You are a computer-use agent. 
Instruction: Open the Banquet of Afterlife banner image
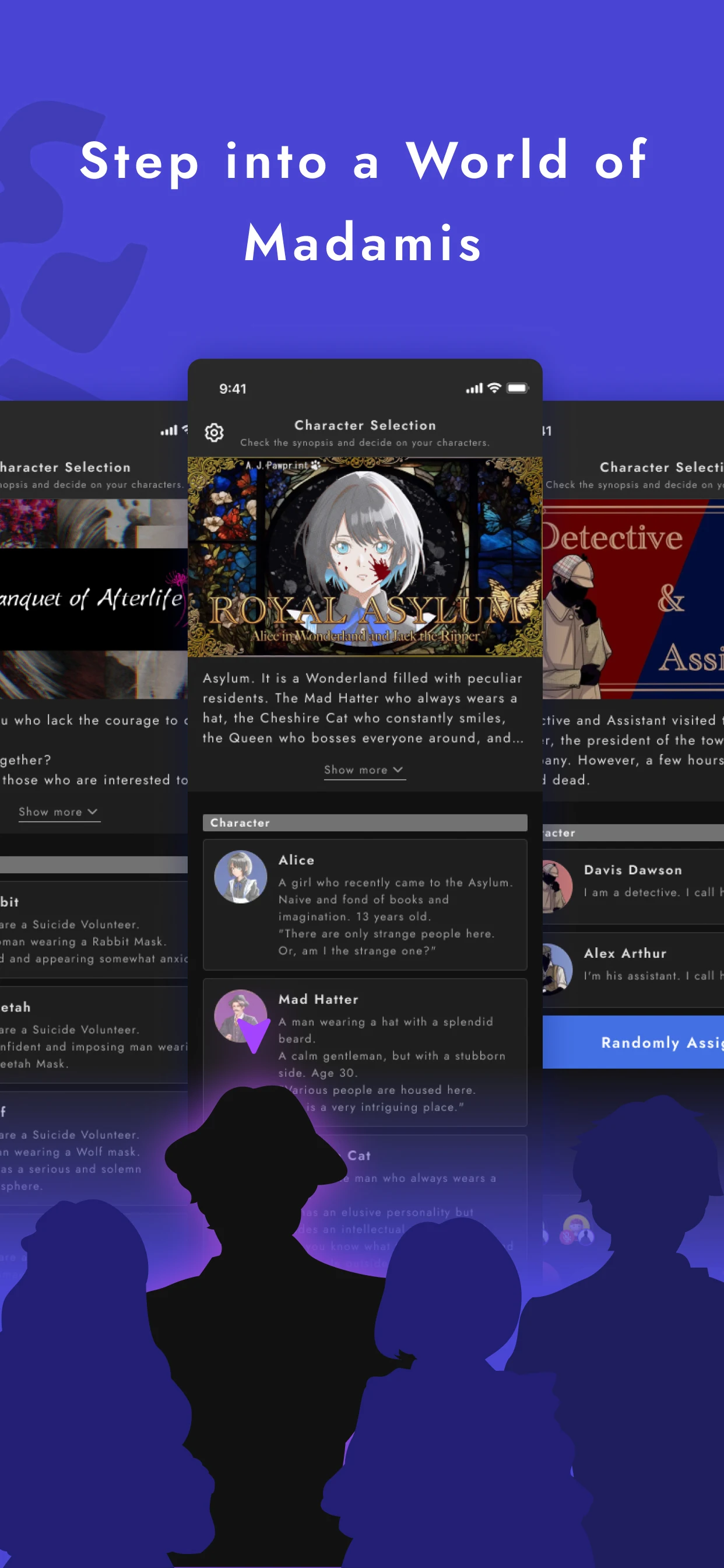(94, 599)
